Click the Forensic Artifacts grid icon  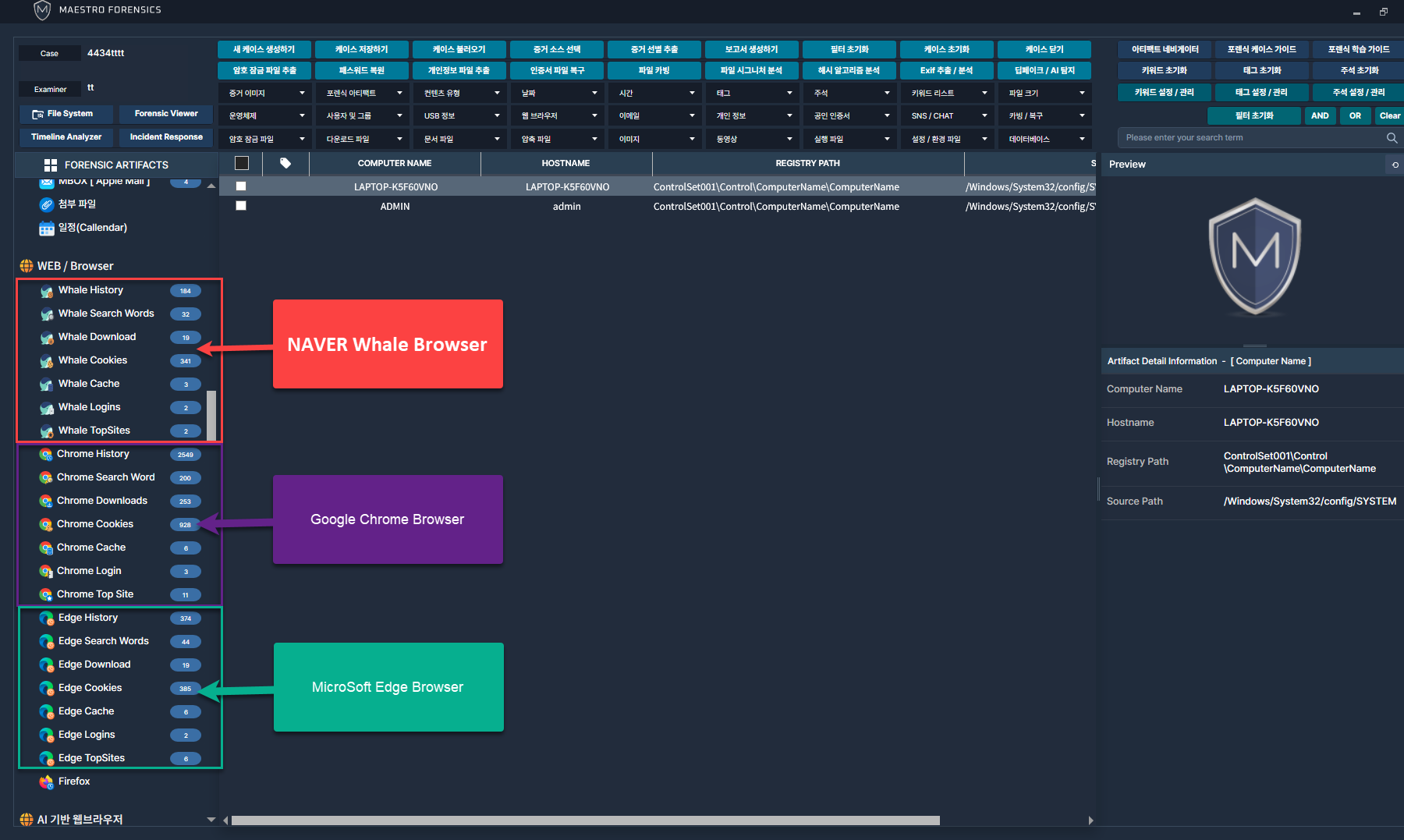pos(51,165)
